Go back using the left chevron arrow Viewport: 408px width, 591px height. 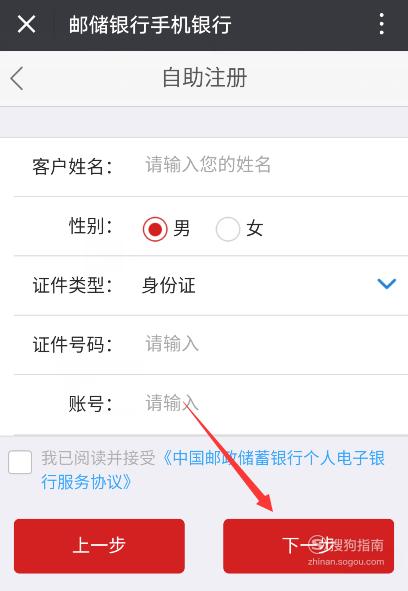pos(17,78)
